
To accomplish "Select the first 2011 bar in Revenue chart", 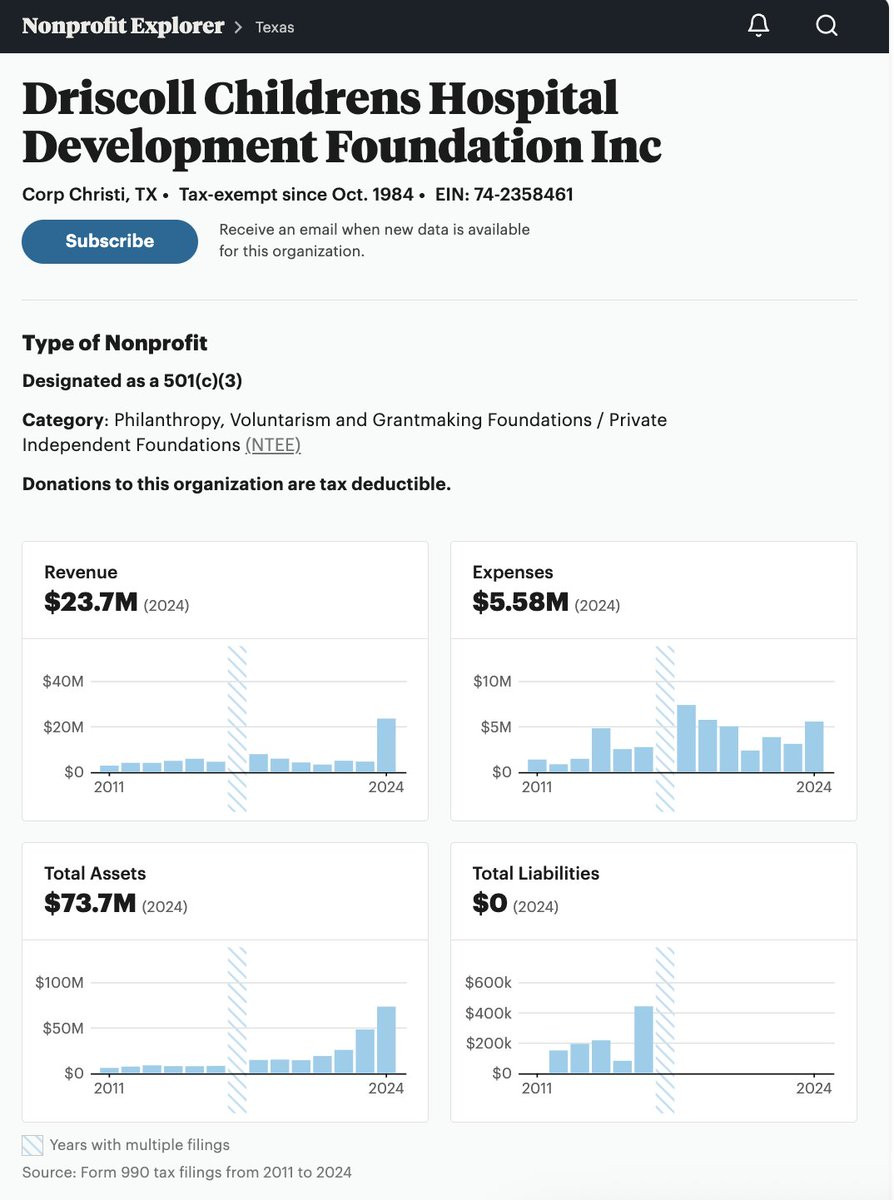I will pyautogui.click(x=109, y=769).
